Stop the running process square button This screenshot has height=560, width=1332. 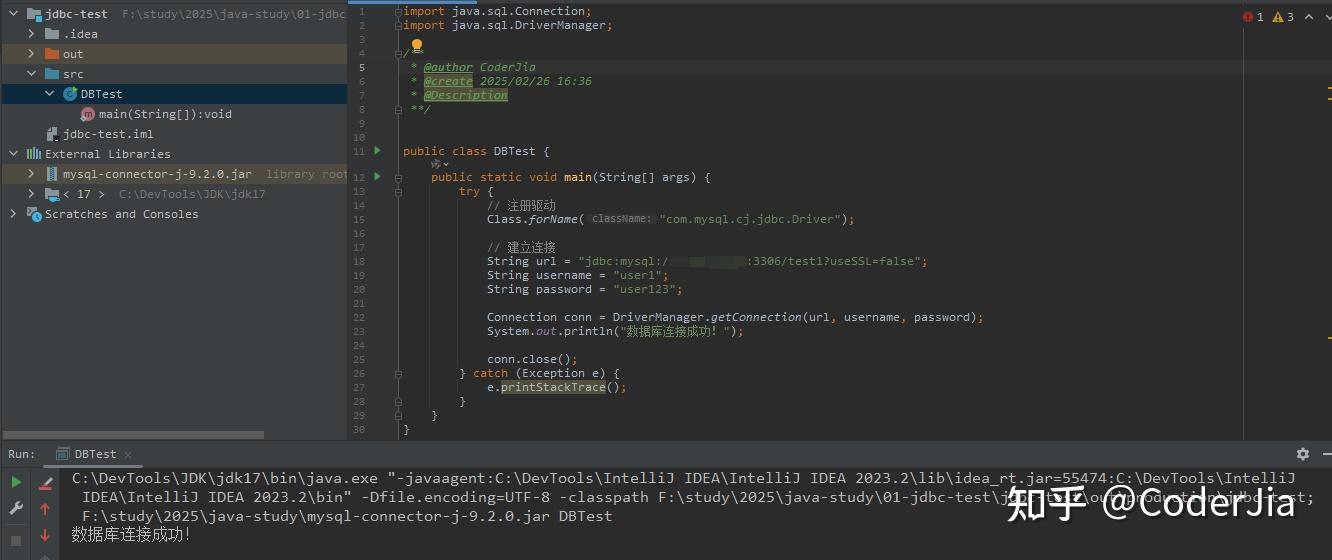click(x=16, y=540)
